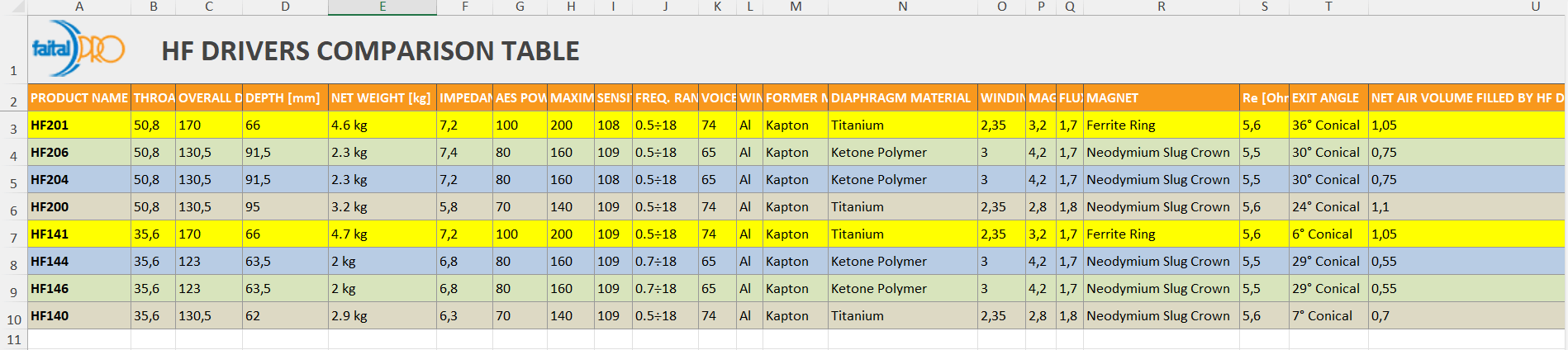Select row 11 header

pyautogui.click(x=13, y=339)
